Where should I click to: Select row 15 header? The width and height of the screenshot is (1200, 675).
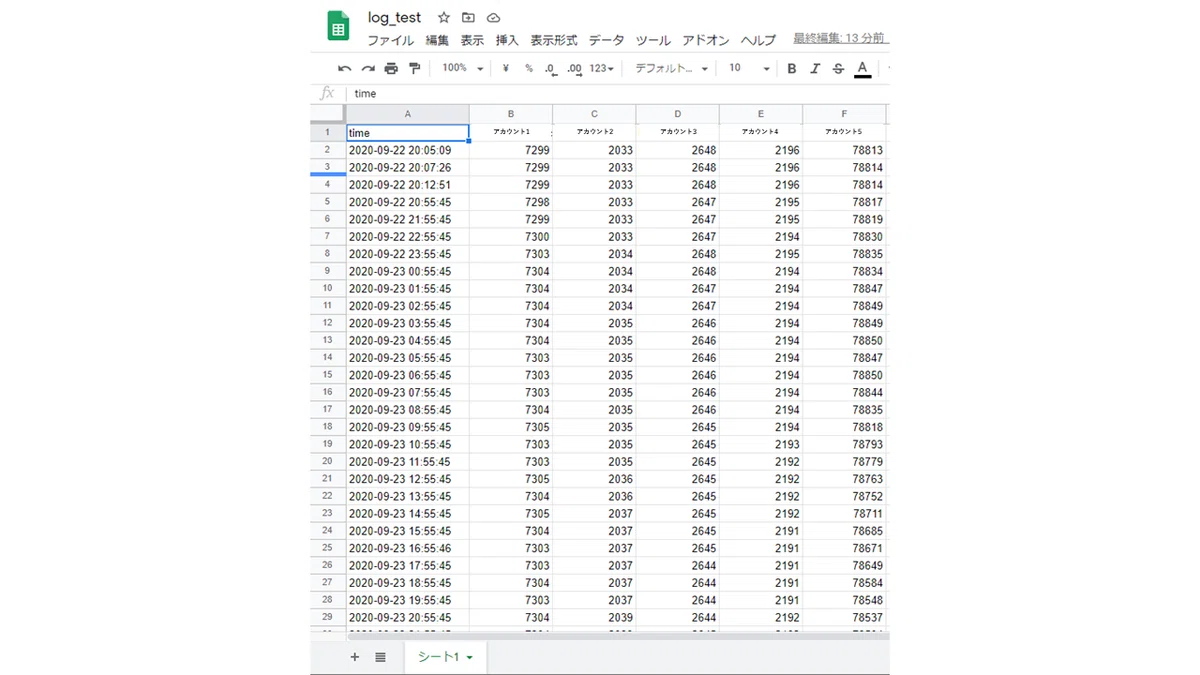328,375
